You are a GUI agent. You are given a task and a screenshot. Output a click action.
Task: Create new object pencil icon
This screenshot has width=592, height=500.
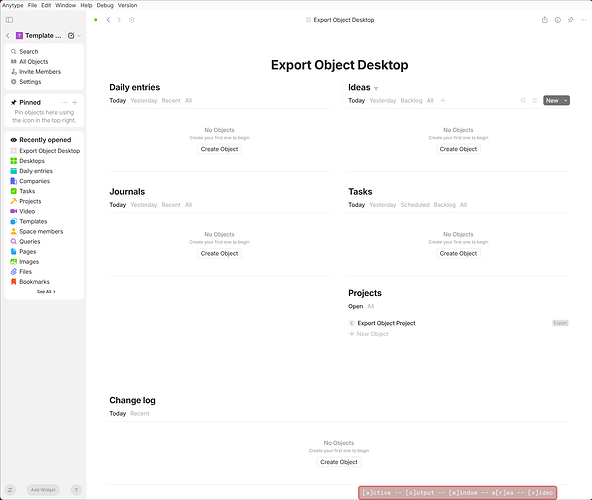click(71, 35)
